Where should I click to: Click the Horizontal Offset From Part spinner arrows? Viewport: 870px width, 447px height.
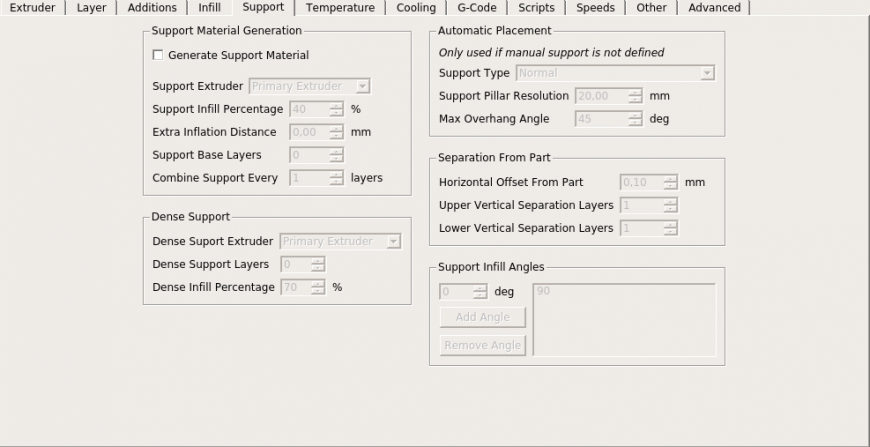click(670, 182)
